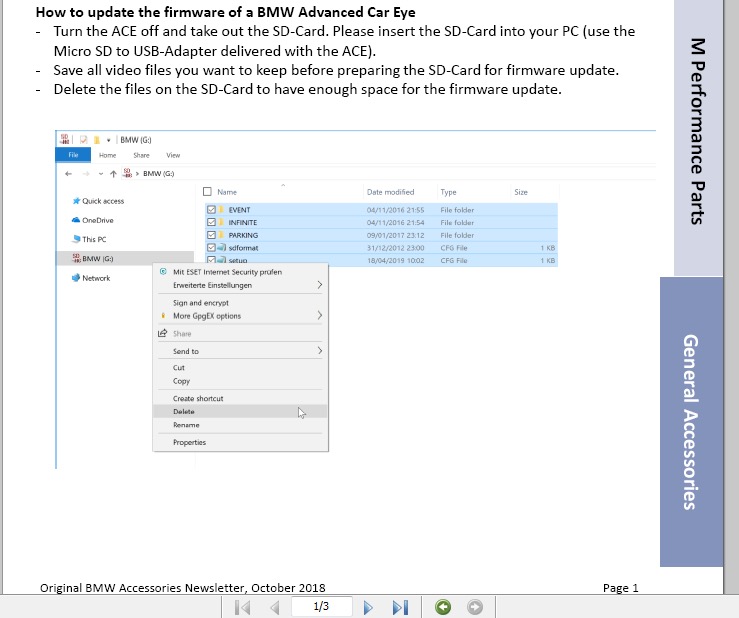739x618 pixels.
Task: Choose Cut from the context menu
Action: tap(240, 368)
